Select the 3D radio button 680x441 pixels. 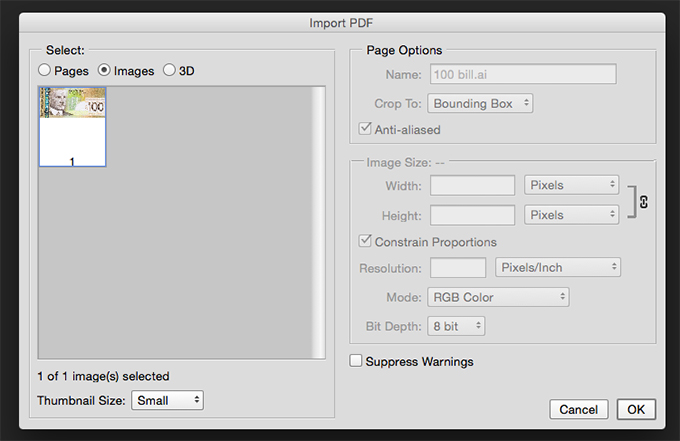pos(169,70)
